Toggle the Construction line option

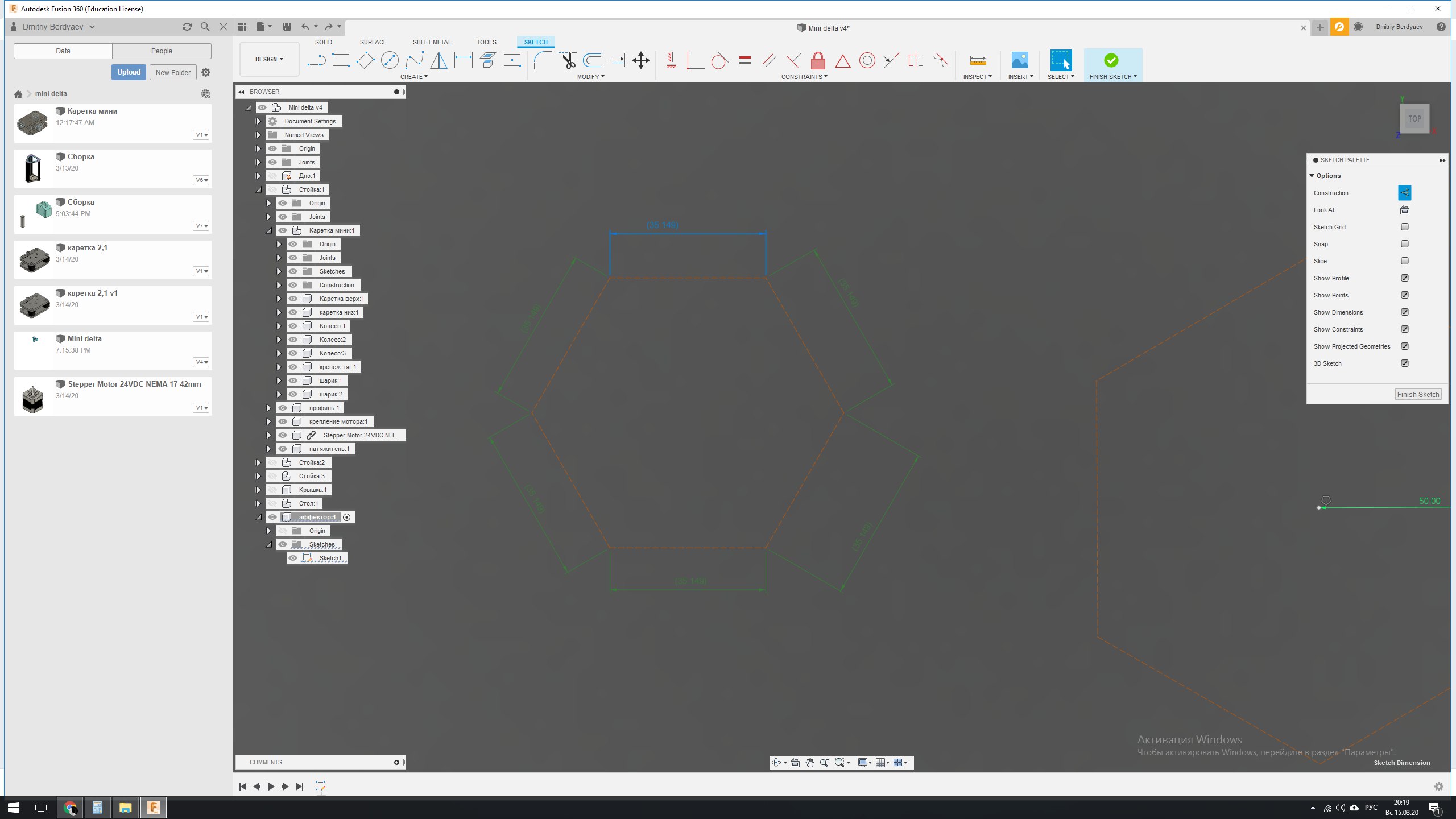click(x=1404, y=193)
